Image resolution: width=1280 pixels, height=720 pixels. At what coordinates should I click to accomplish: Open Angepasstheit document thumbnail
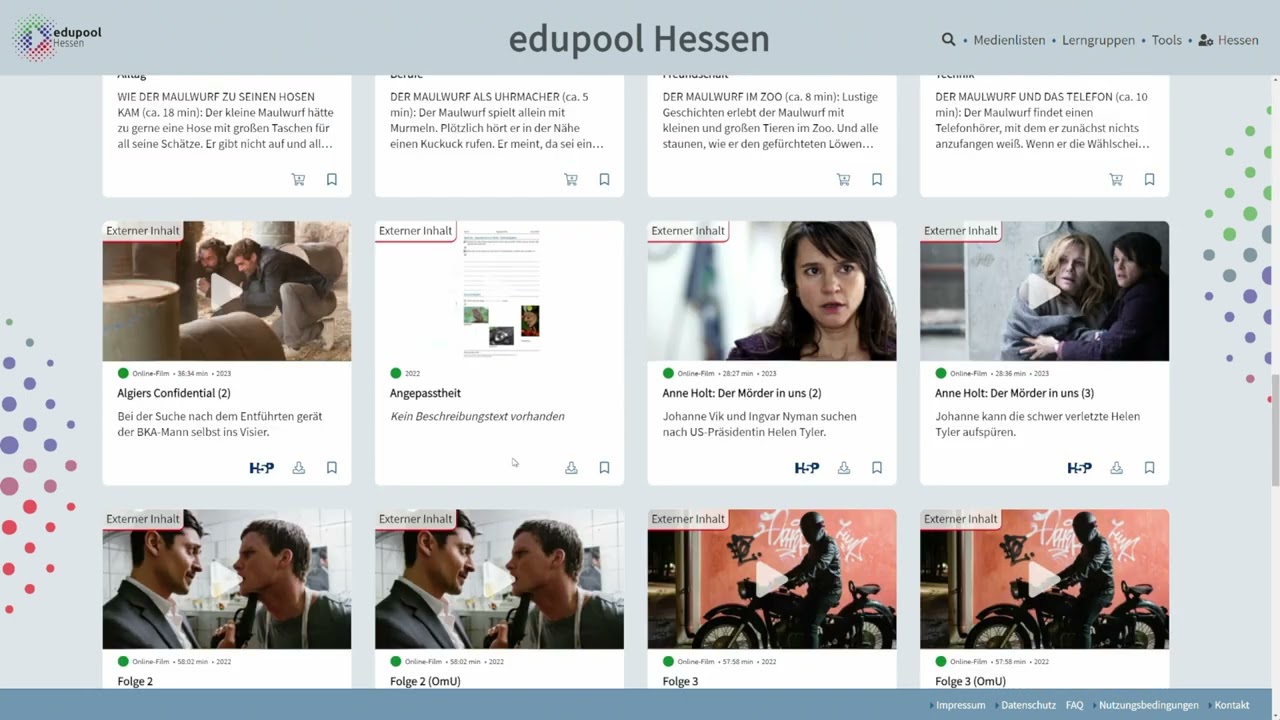499,291
